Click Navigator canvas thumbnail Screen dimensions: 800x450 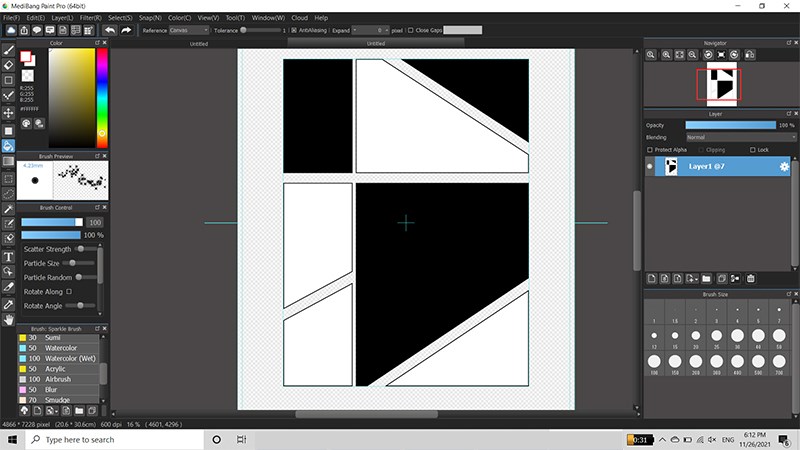[x=721, y=84]
